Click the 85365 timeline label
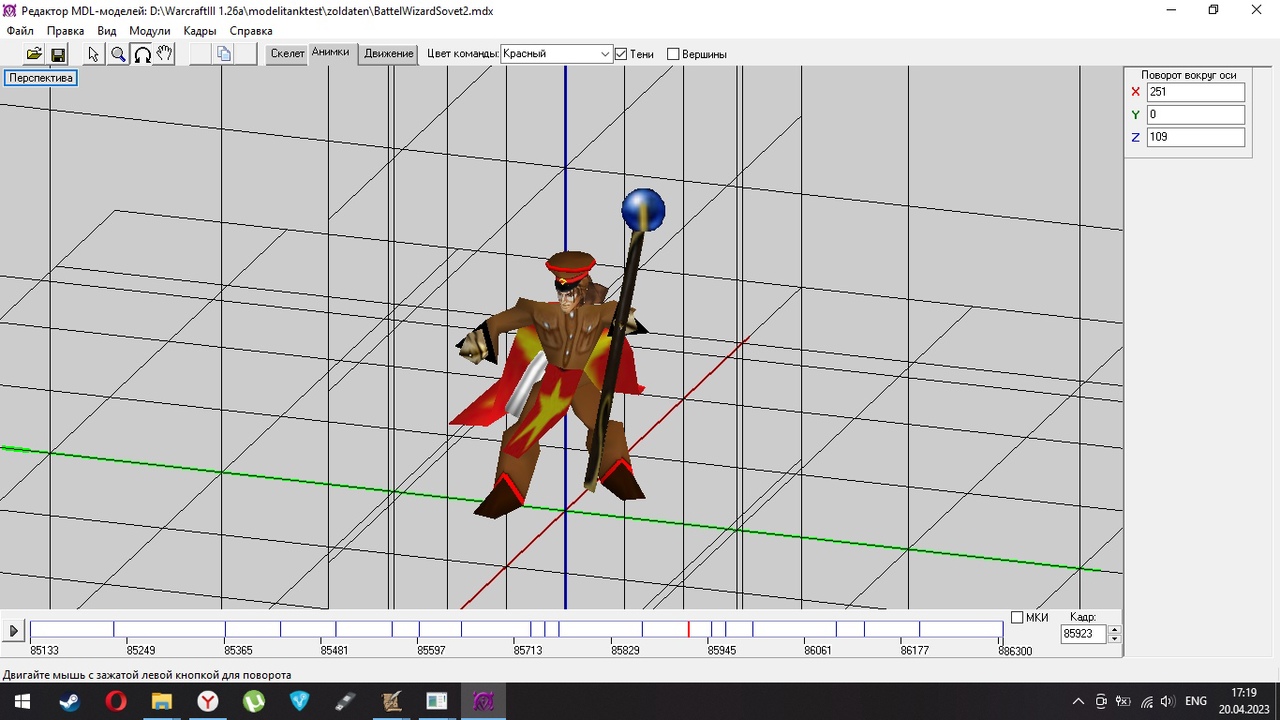This screenshot has height=720, width=1280. (x=238, y=651)
